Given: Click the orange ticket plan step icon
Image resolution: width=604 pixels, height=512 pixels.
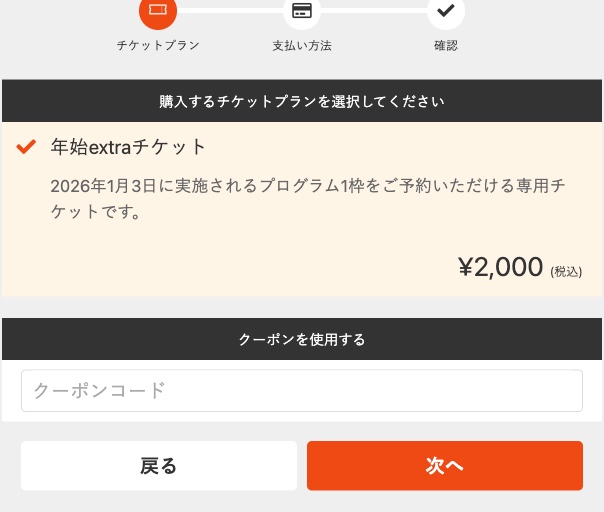Looking at the screenshot, I should click(158, 11).
